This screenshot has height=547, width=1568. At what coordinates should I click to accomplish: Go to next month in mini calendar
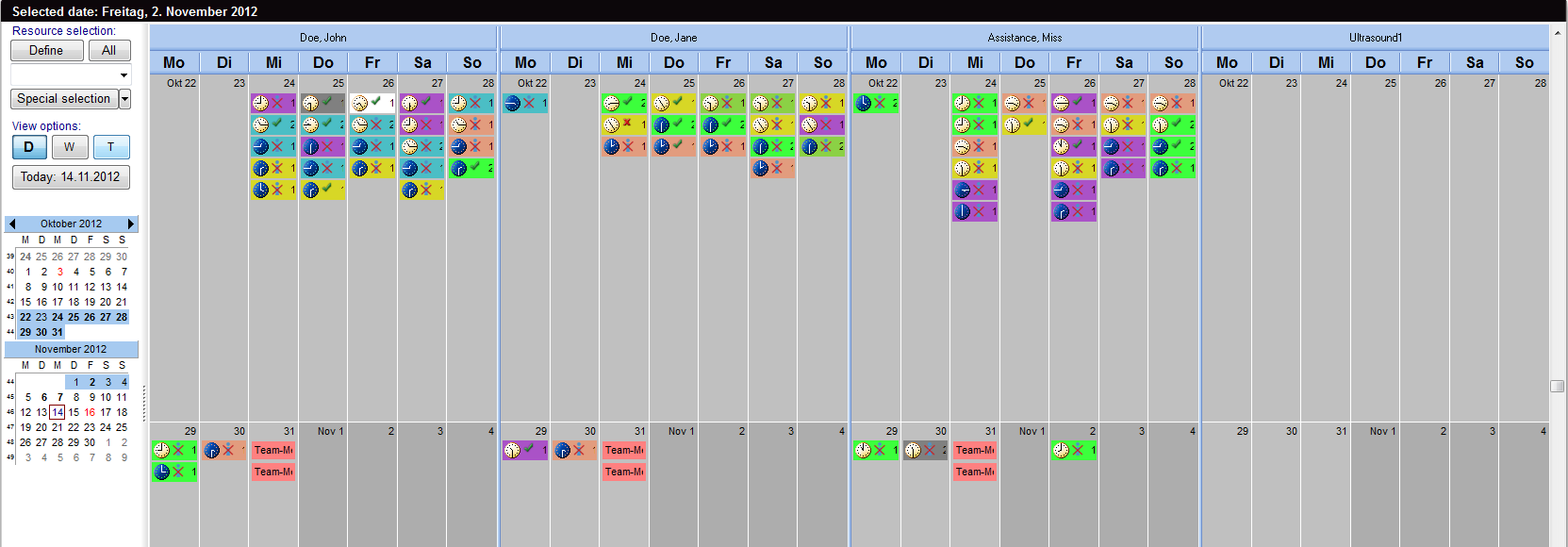coord(131,224)
